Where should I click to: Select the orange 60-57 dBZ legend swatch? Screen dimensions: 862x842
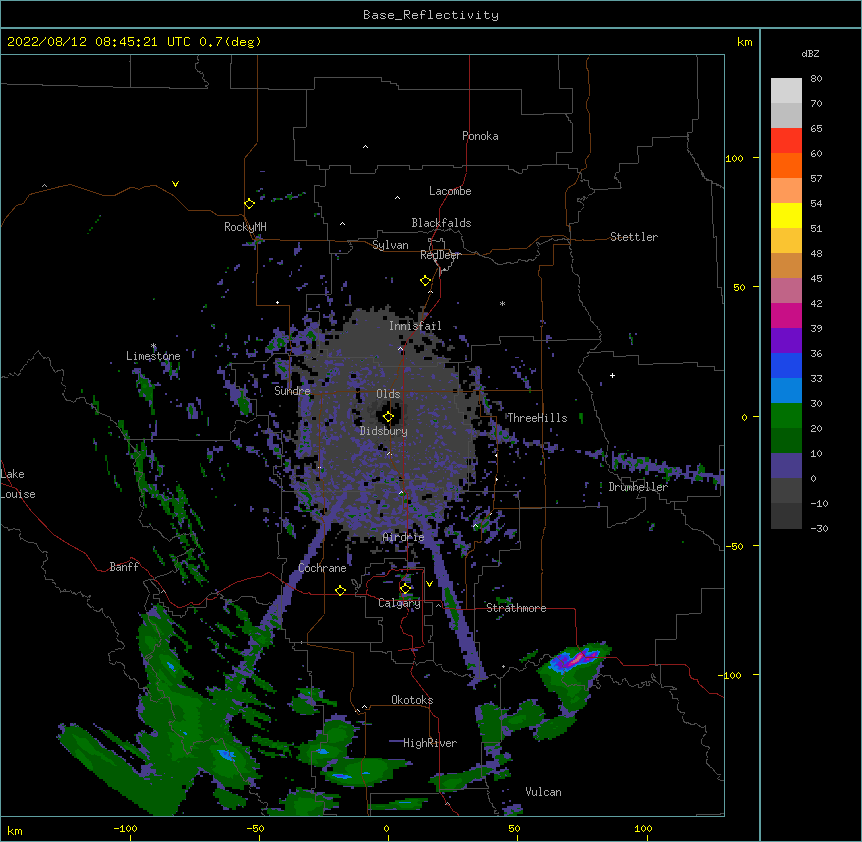coord(786,165)
